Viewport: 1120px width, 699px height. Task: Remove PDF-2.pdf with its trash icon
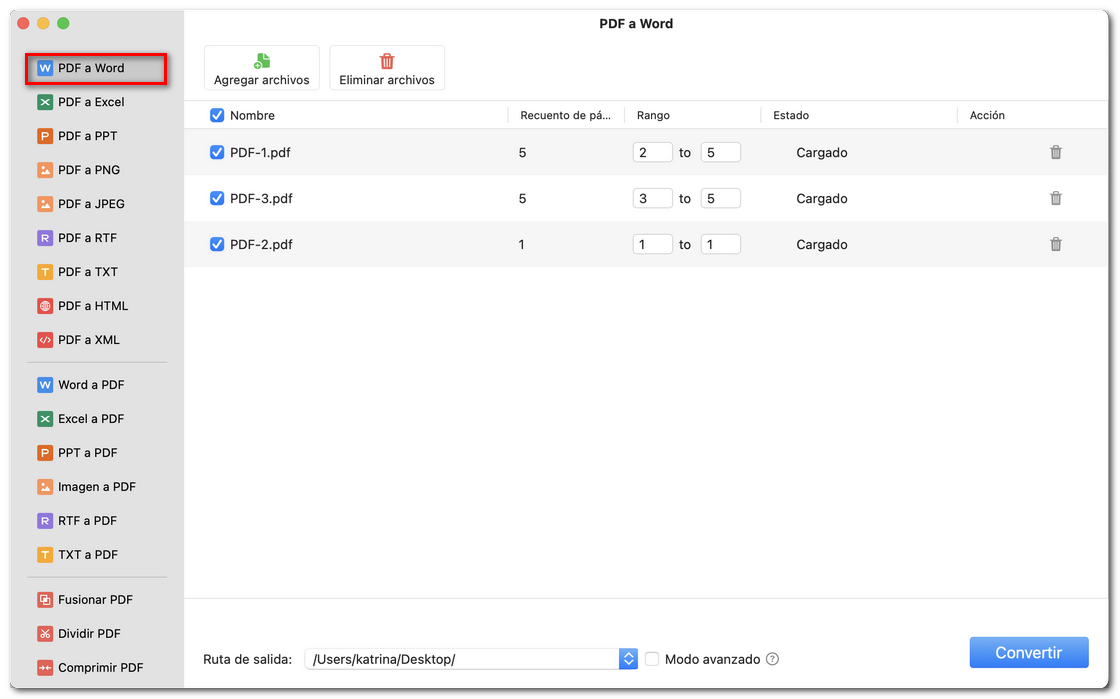coord(1055,244)
